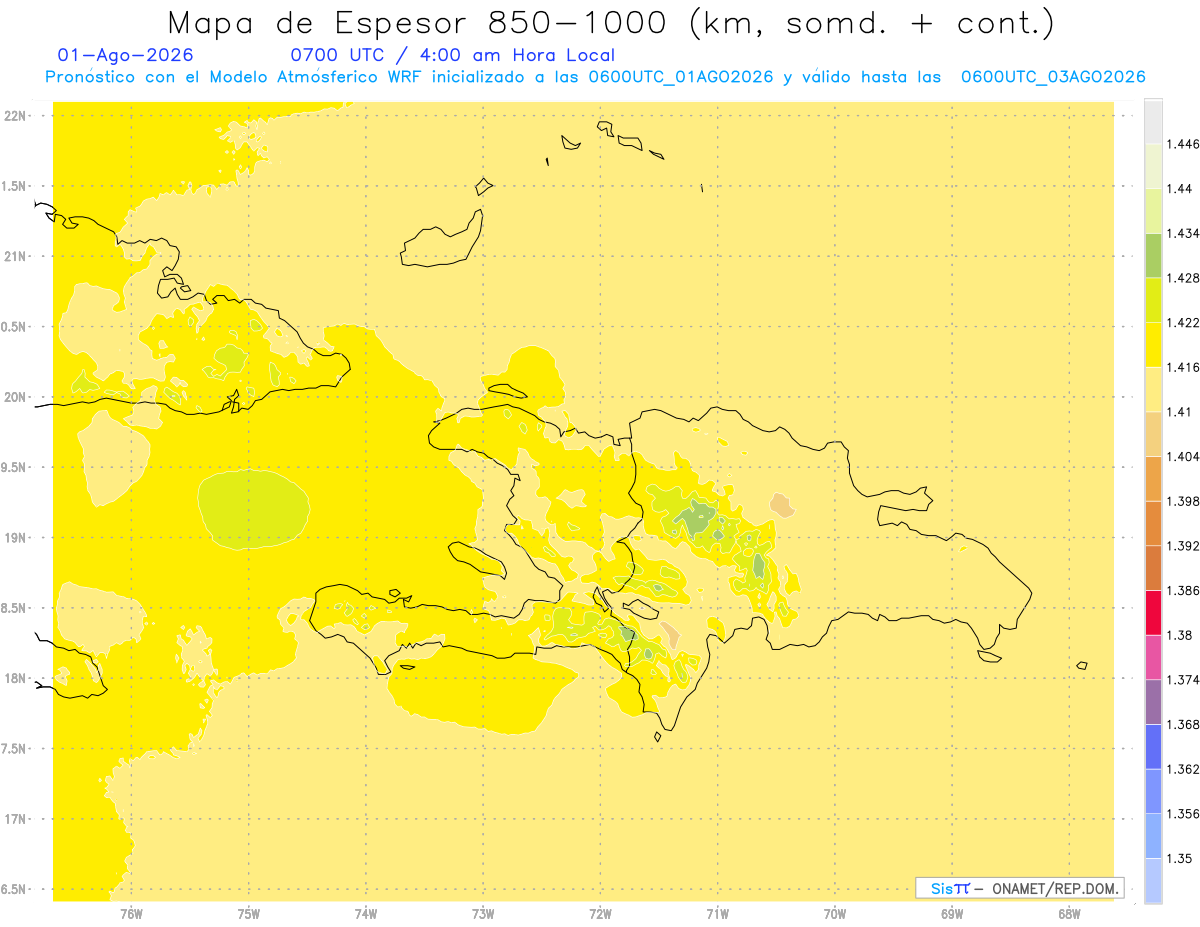1200x927 pixels.
Task: Click the "72W" longitude axis label
Action: tap(600, 914)
